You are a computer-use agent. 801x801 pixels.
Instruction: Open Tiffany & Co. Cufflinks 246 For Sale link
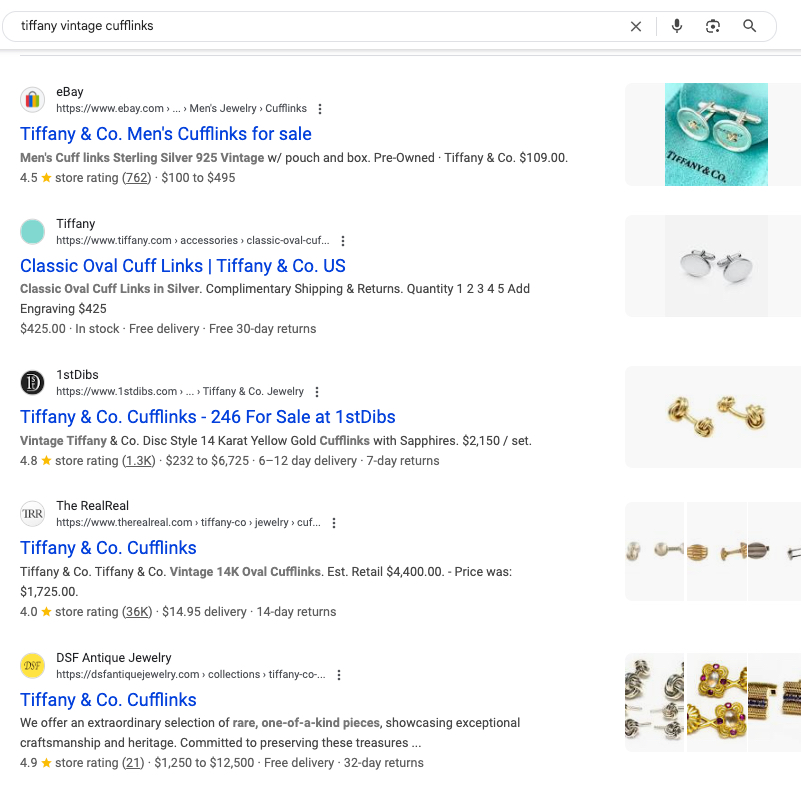[207, 417]
